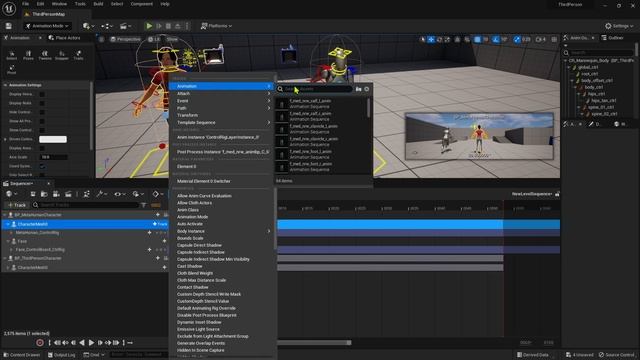Click the save icon in the main toolbar
The image size is (640, 360).
coord(9,26)
